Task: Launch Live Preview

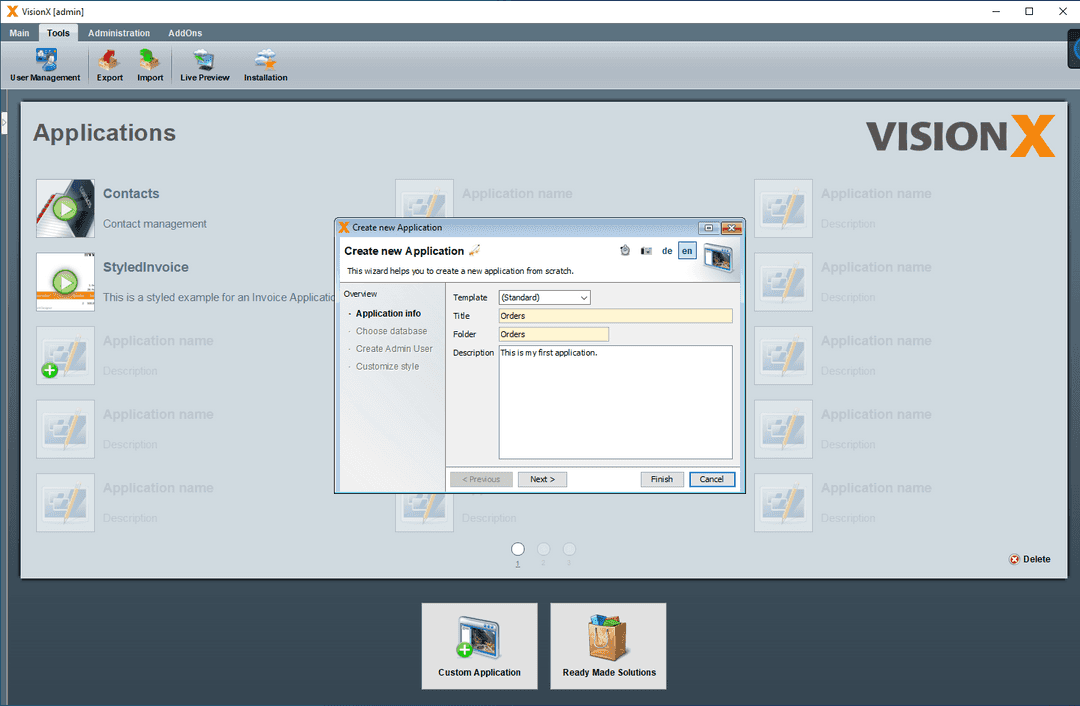Action: coord(204,63)
